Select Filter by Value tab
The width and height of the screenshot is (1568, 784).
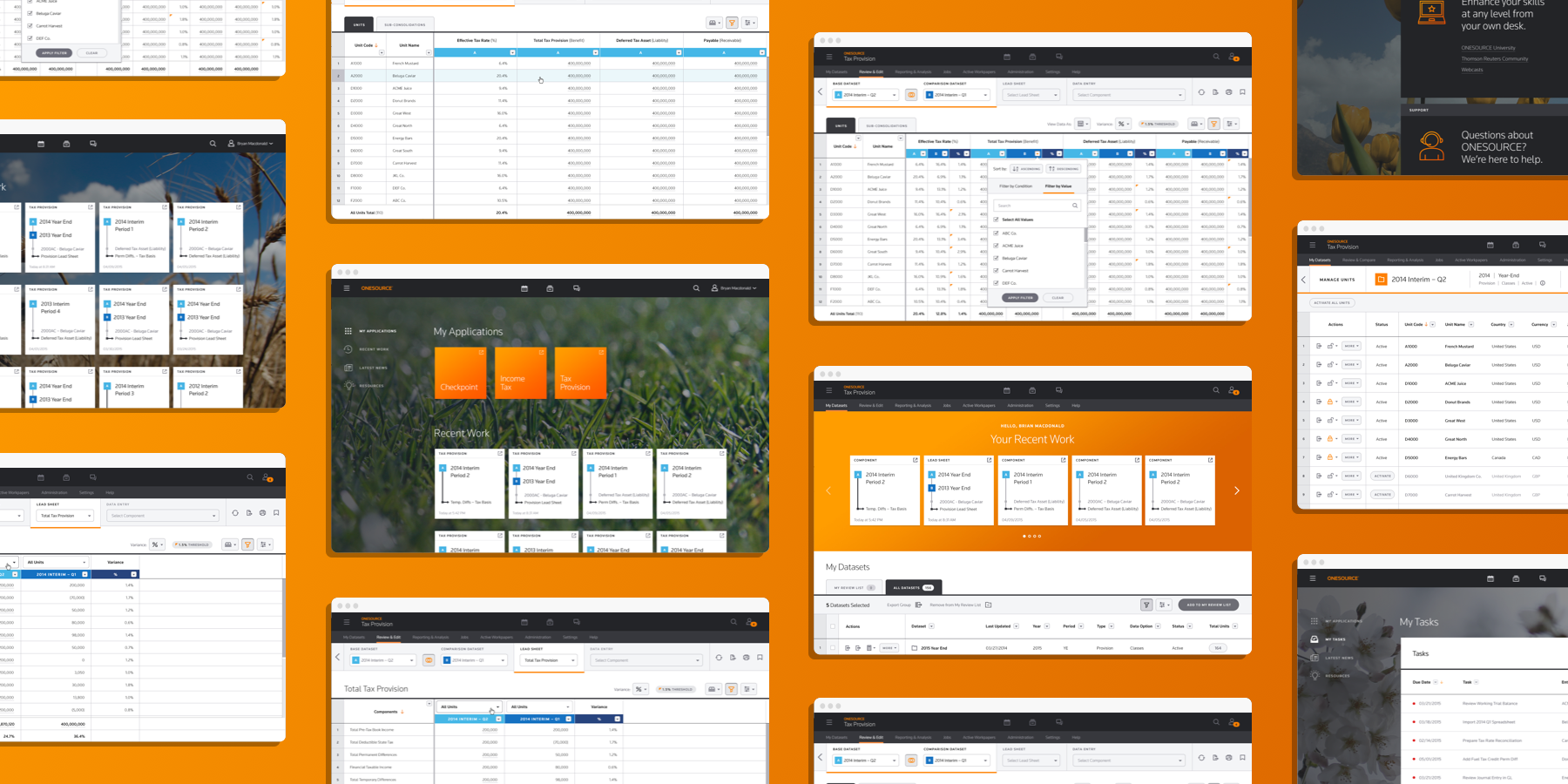[1058, 186]
